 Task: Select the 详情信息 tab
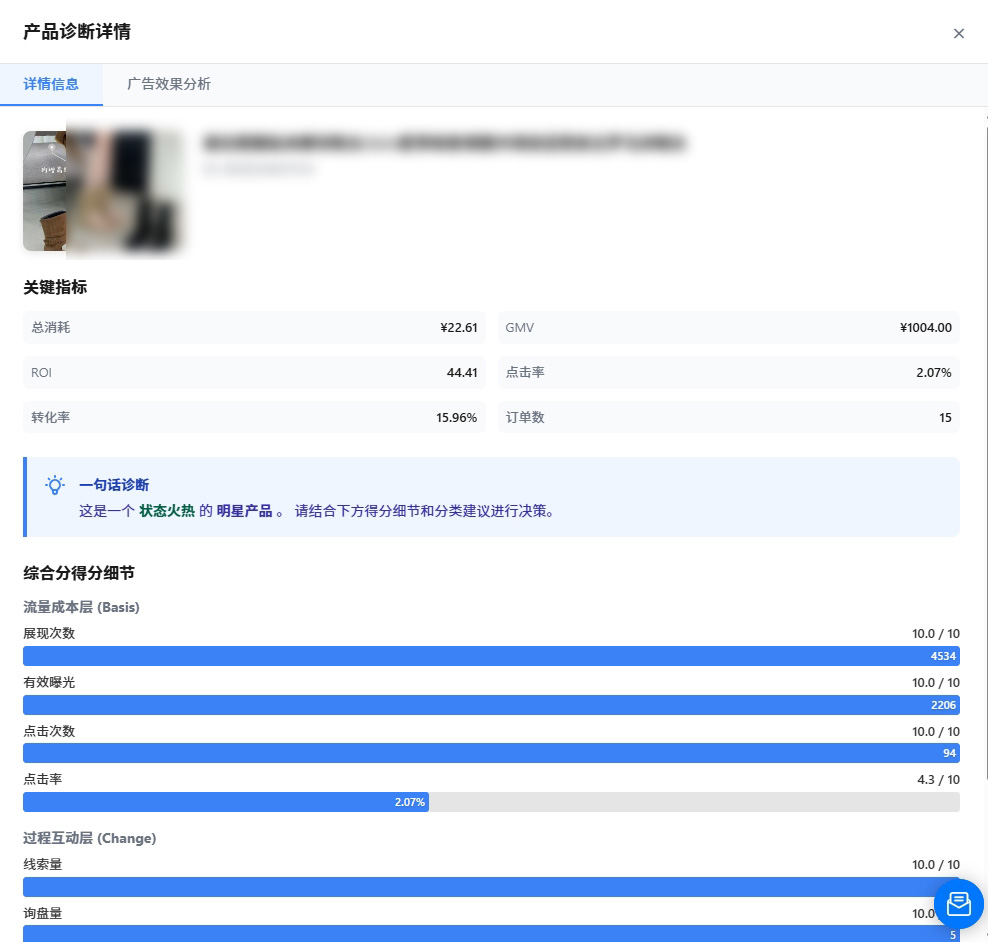pyautogui.click(x=52, y=84)
